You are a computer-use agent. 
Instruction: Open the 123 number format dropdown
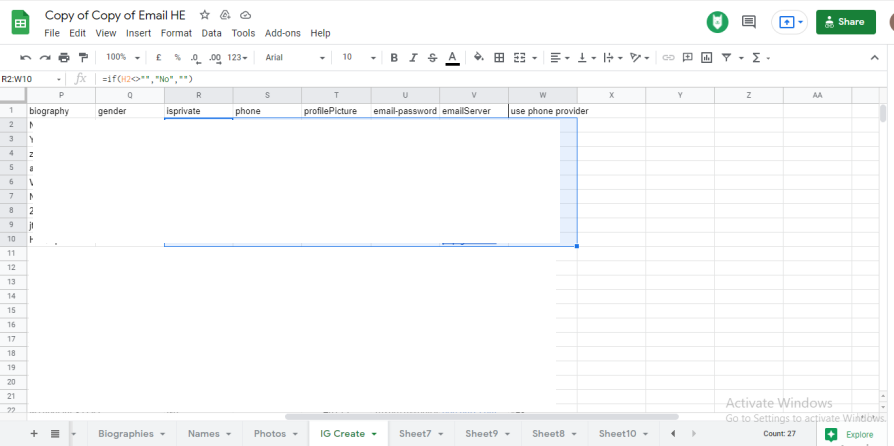point(237,58)
